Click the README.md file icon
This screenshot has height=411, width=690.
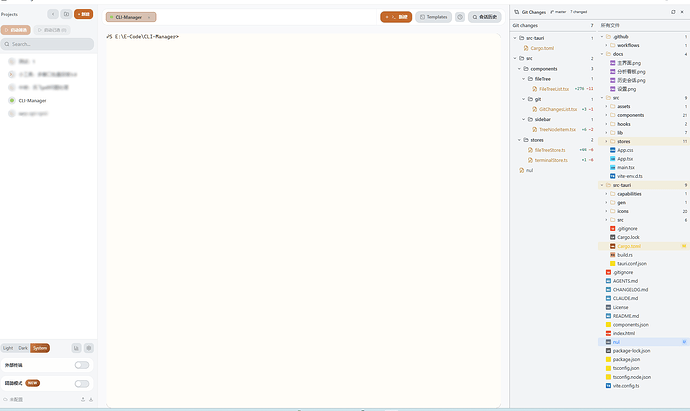click(608, 316)
